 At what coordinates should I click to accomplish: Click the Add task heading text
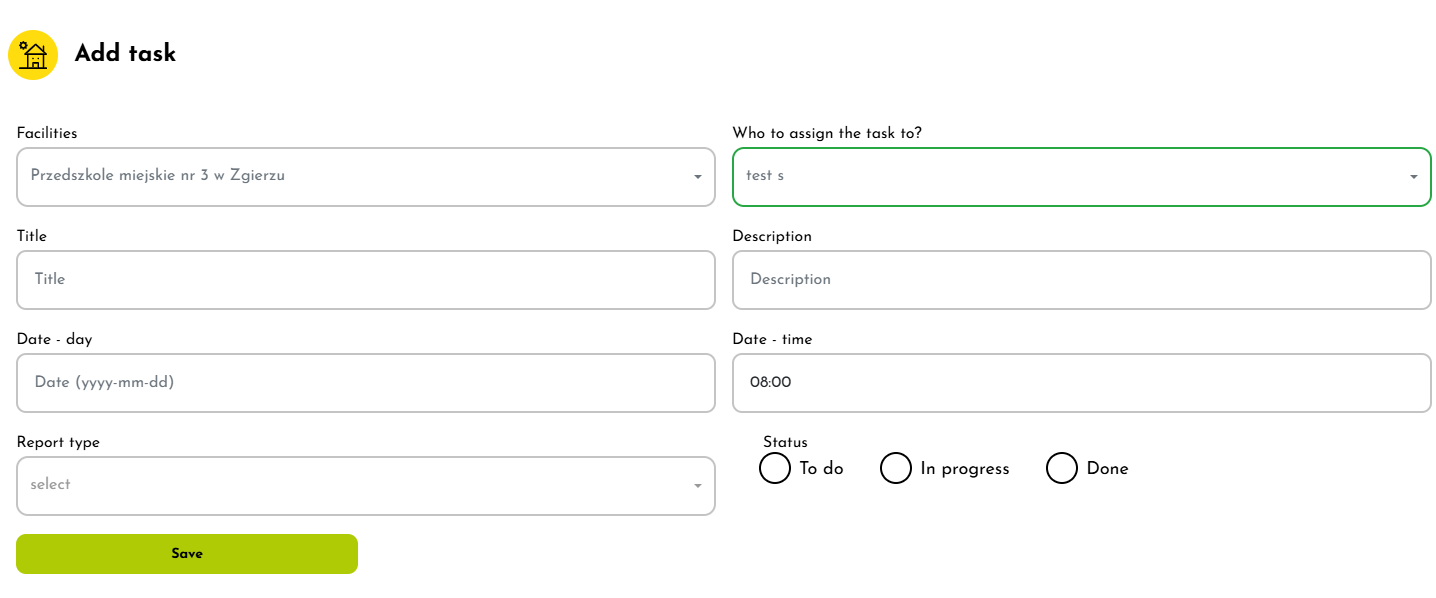[x=125, y=54]
